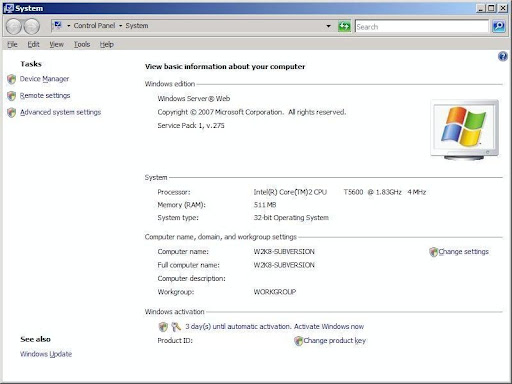This screenshot has width=512, height=384.
Task: Click the keys icon in Windows activation
Action: 176,327
